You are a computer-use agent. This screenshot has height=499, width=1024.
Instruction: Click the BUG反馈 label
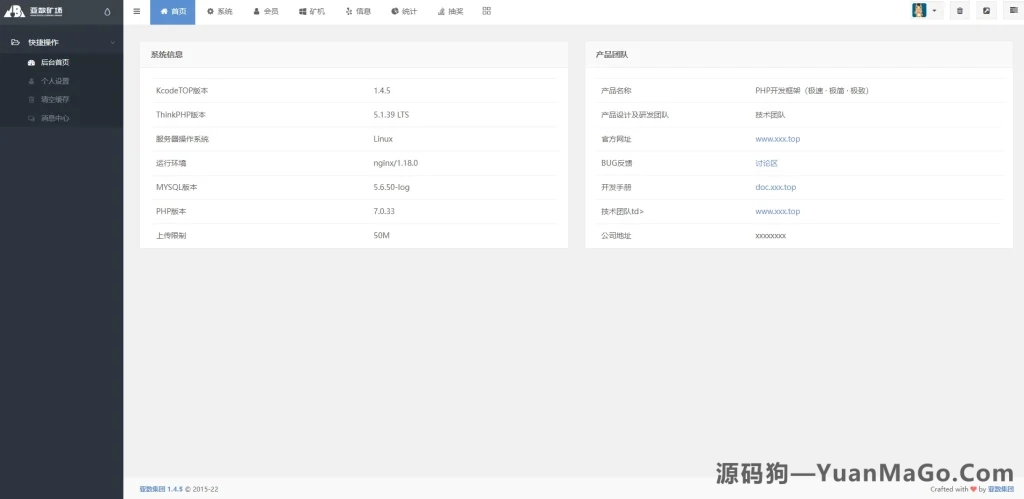616,163
